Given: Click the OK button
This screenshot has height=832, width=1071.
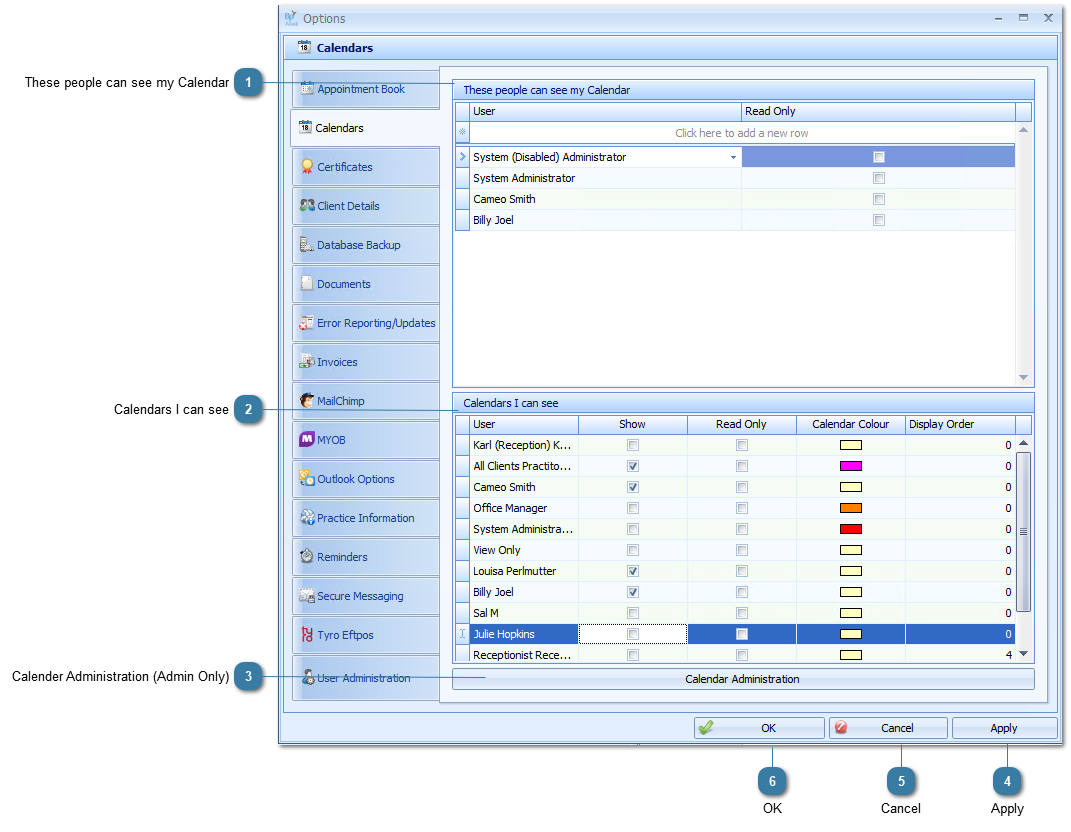Looking at the screenshot, I should [759, 728].
